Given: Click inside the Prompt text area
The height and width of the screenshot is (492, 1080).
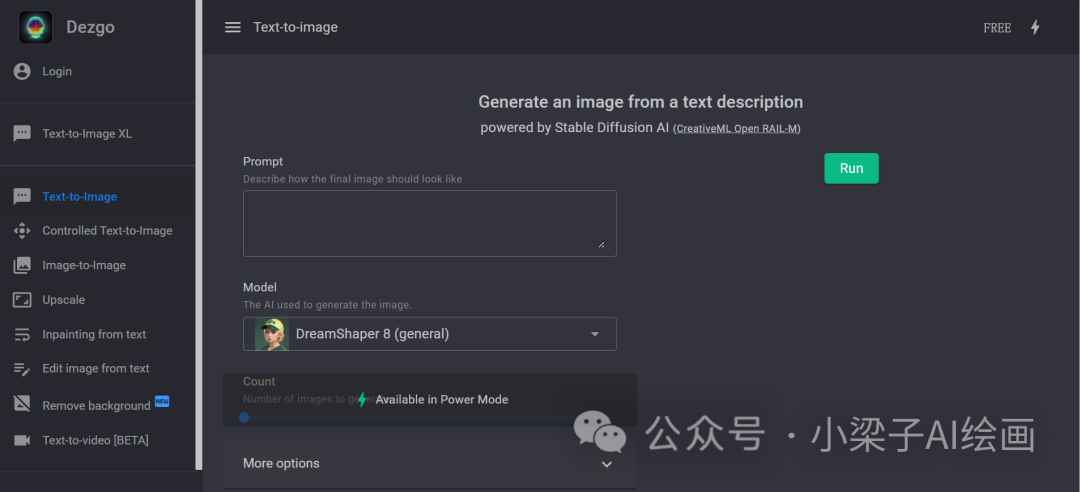Looking at the screenshot, I should pyautogui.click(x=430, y=223).
